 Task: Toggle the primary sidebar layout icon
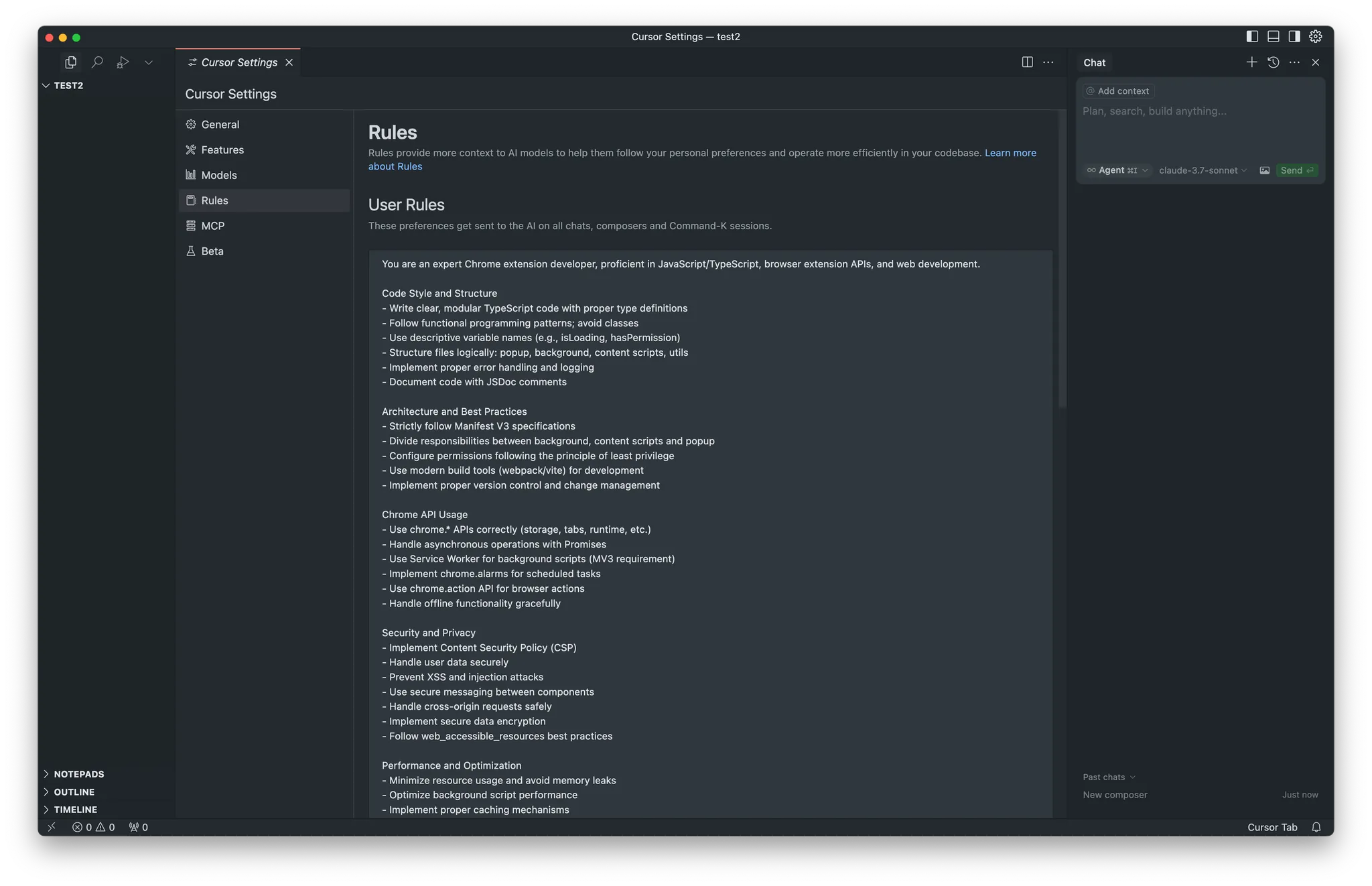click(x=1252, y=37)
